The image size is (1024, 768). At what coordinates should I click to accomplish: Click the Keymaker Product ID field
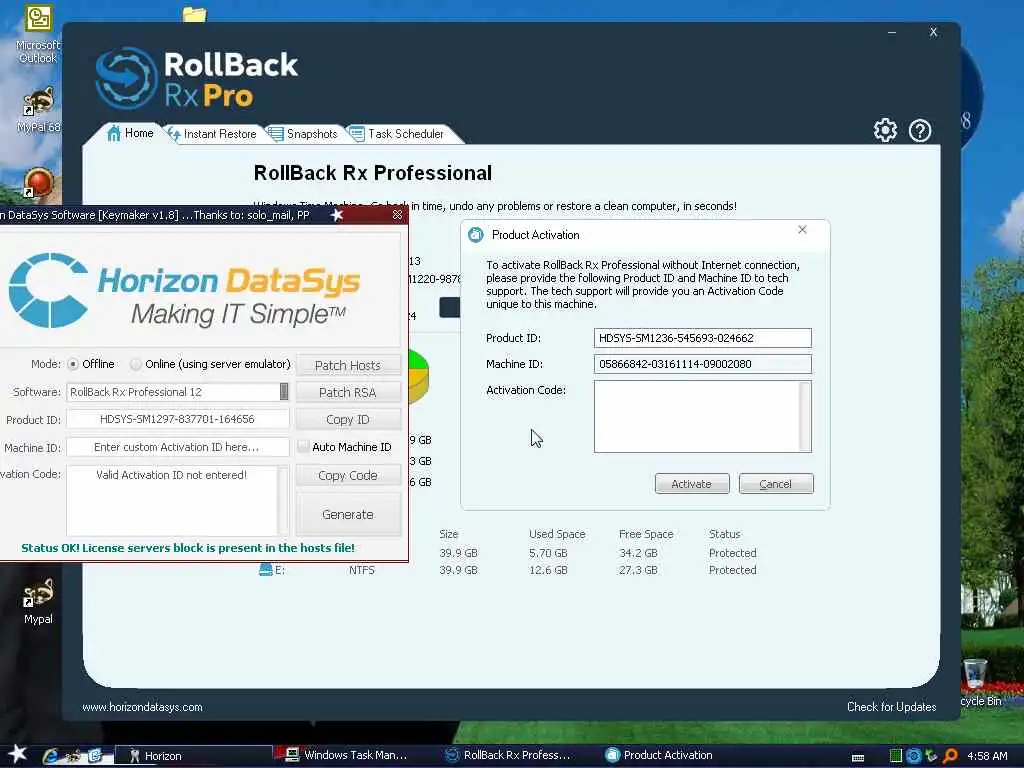tap(178, 419)
